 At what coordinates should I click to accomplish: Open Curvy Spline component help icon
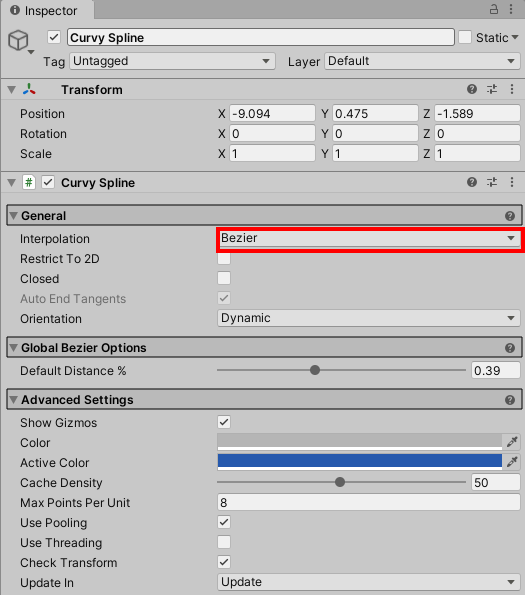pos(472,182)
